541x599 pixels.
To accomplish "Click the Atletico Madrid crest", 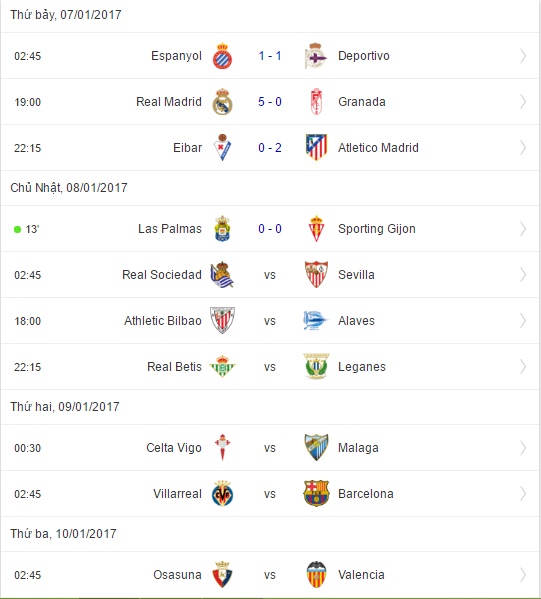I will 316,147.
